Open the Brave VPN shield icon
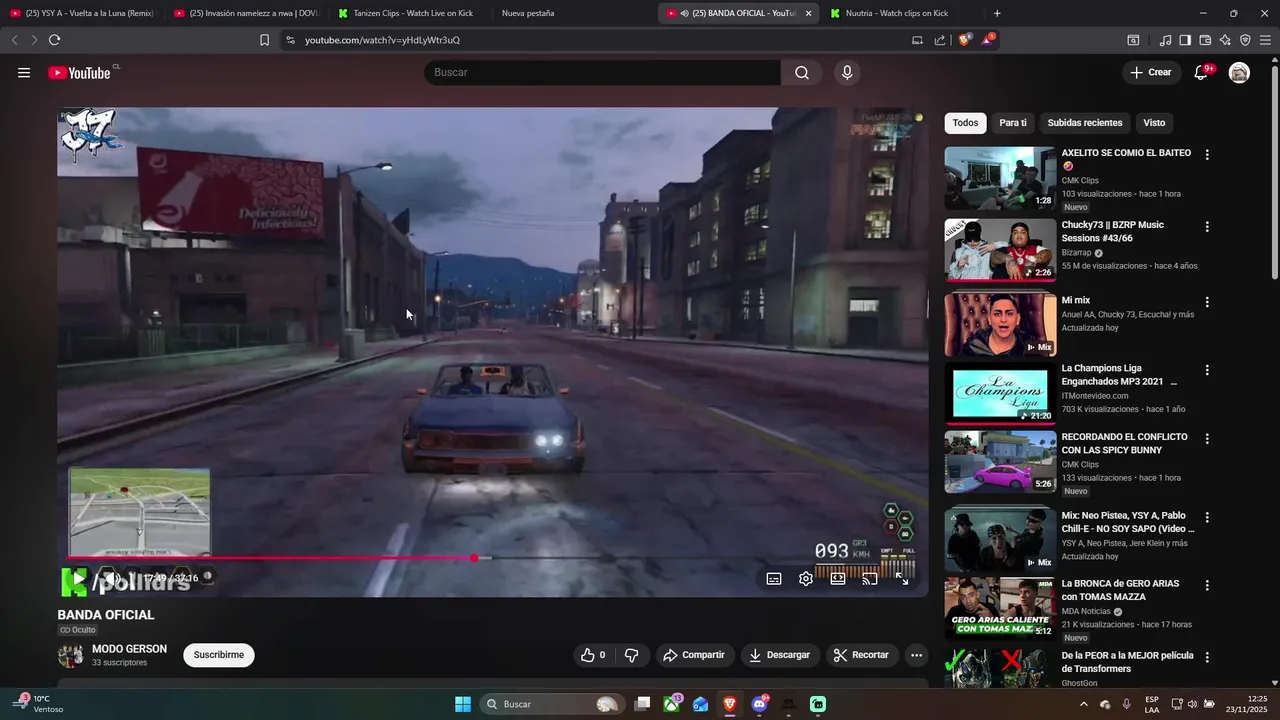 [1245, 40]
